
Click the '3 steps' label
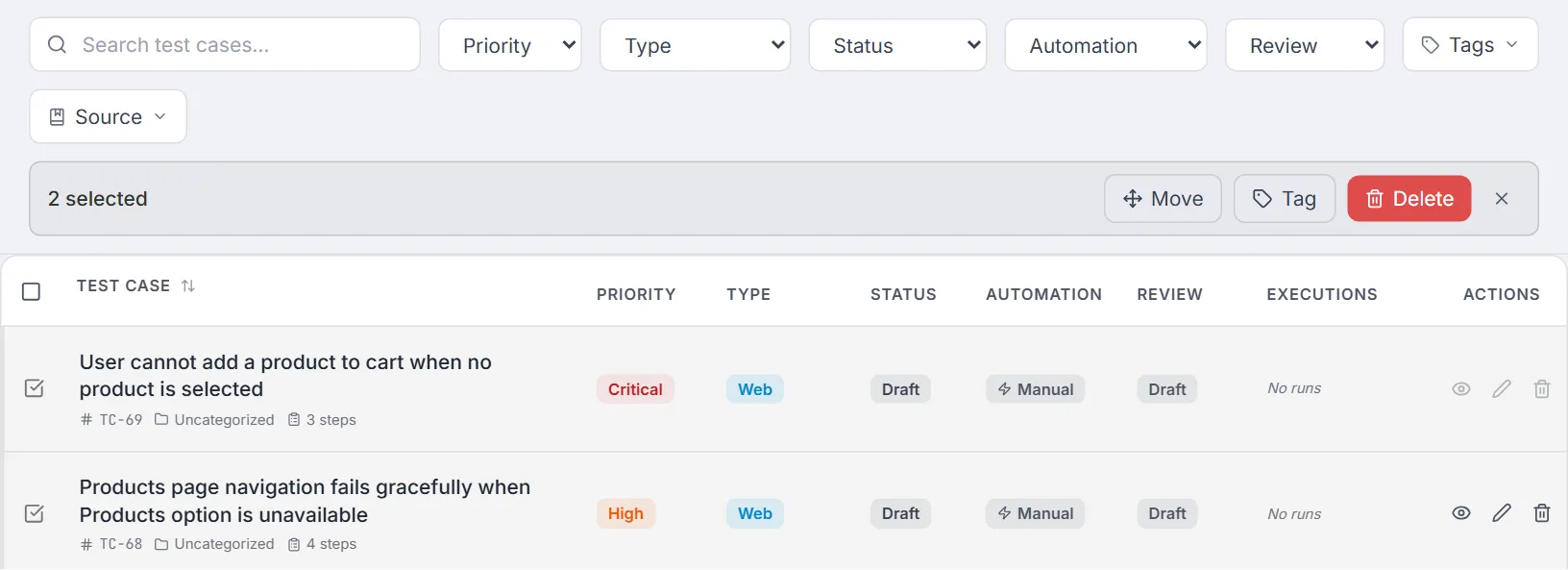coord(331,420)
